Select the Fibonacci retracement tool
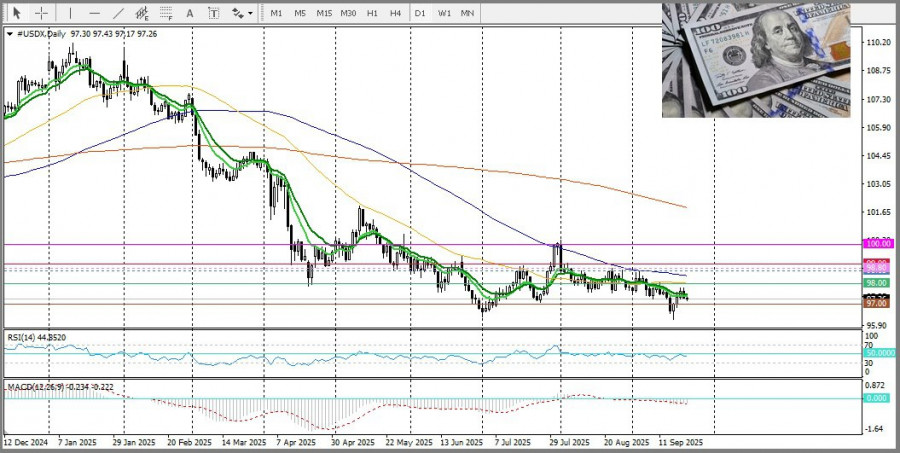Viewport: 900px width, 453px height. click(x=166, y=13)
